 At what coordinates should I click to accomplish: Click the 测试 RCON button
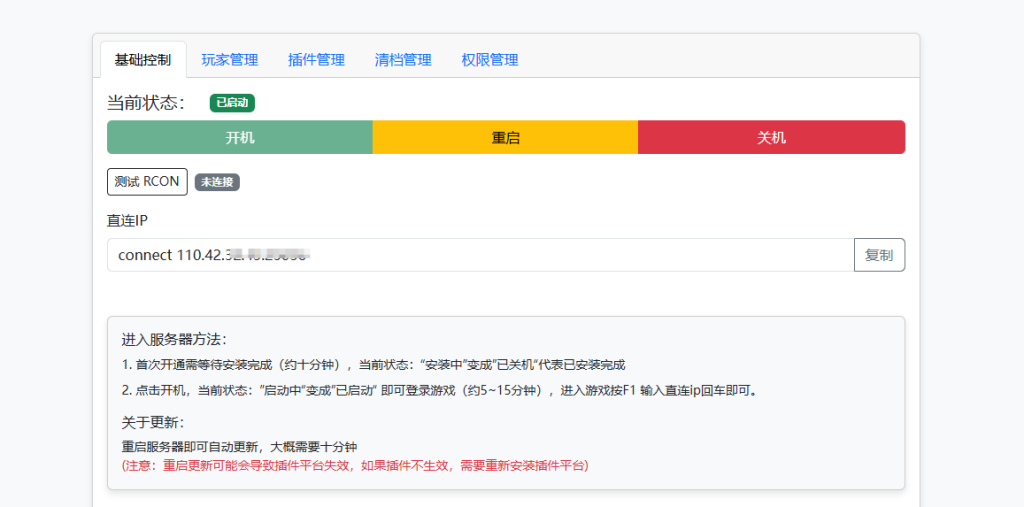coord(147,182)
